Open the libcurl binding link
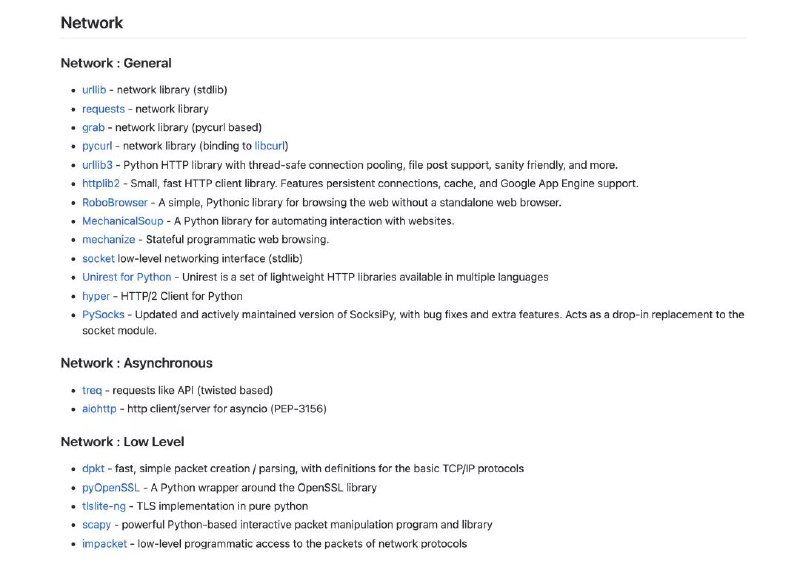 point(269,146)
